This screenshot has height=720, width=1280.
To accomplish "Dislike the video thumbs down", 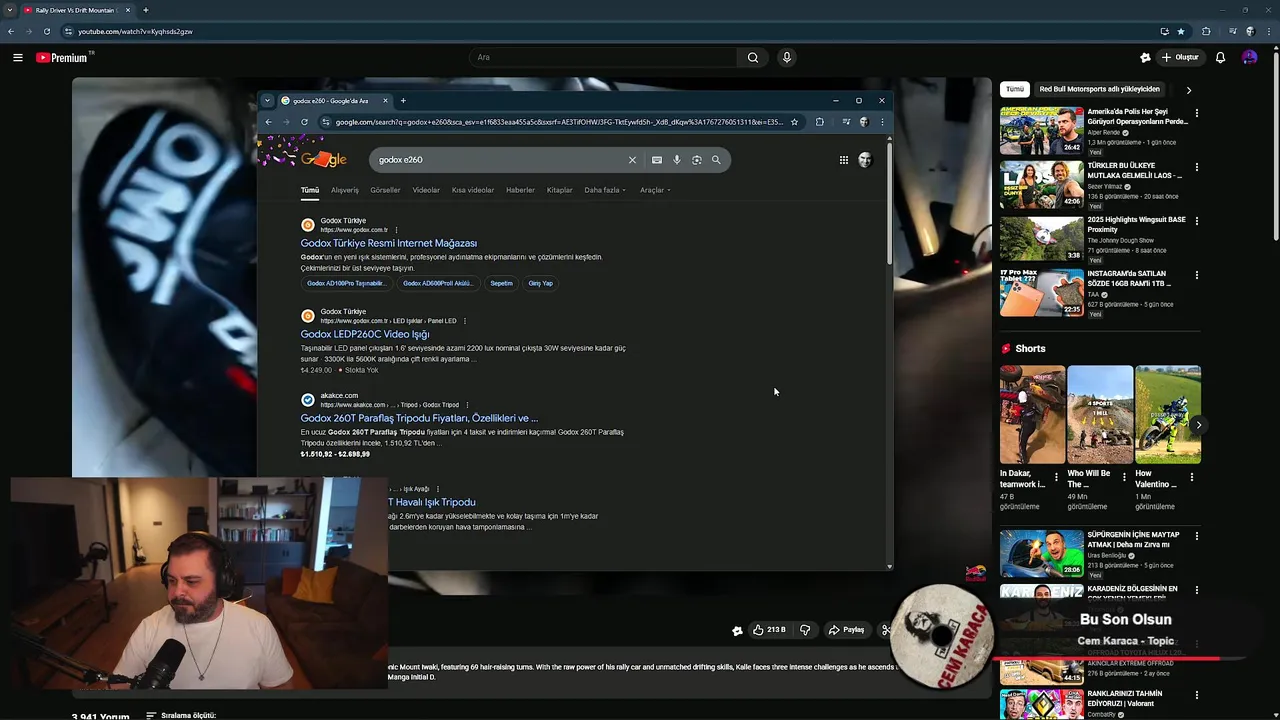I will pyautogui.click(x=805, y=630).
